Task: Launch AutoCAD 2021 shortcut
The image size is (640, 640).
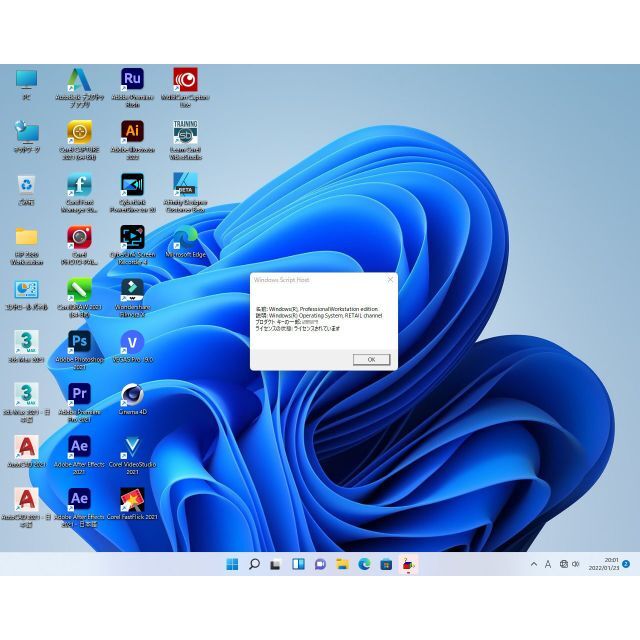Action: point(27,452)
